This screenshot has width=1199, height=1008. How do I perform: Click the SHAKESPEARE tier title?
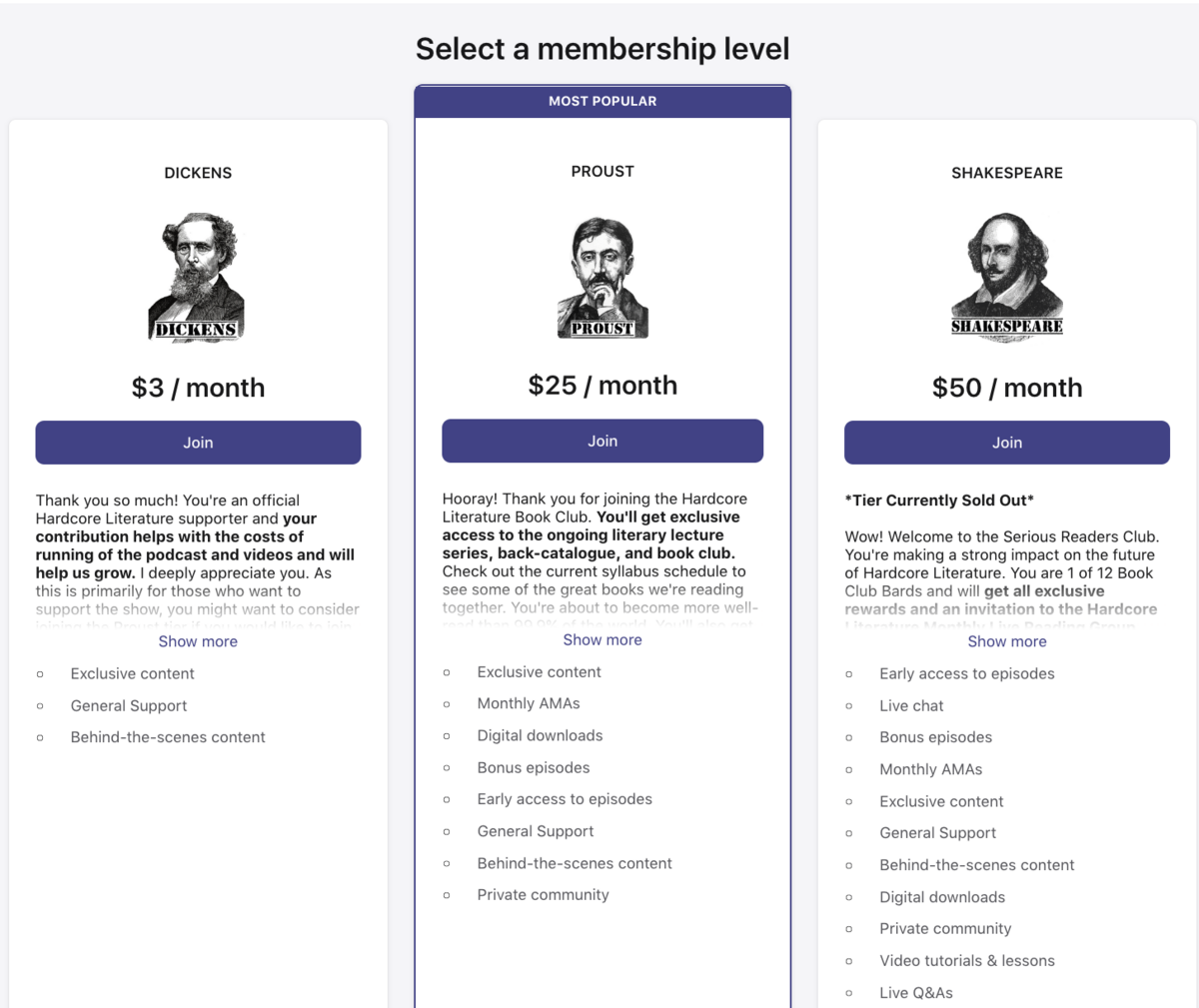1007,173
